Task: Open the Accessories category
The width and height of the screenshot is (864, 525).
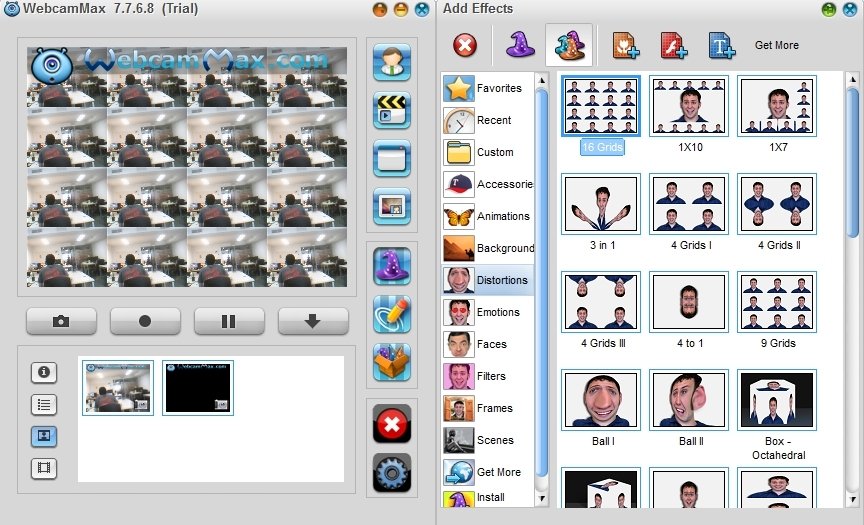Action: tap(488, 184)
